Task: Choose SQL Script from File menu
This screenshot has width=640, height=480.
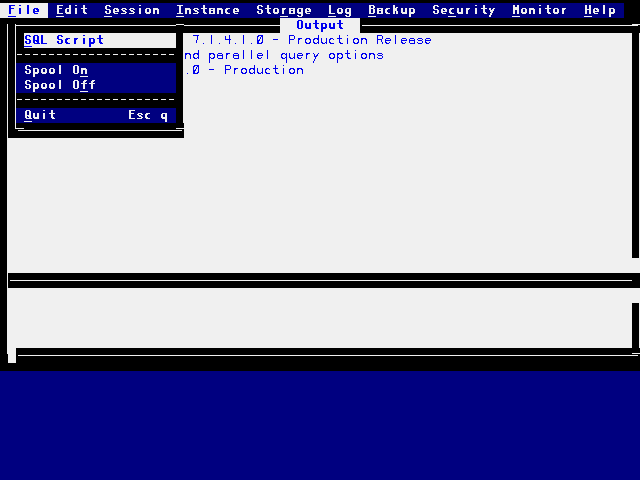Action: [64, 40]
